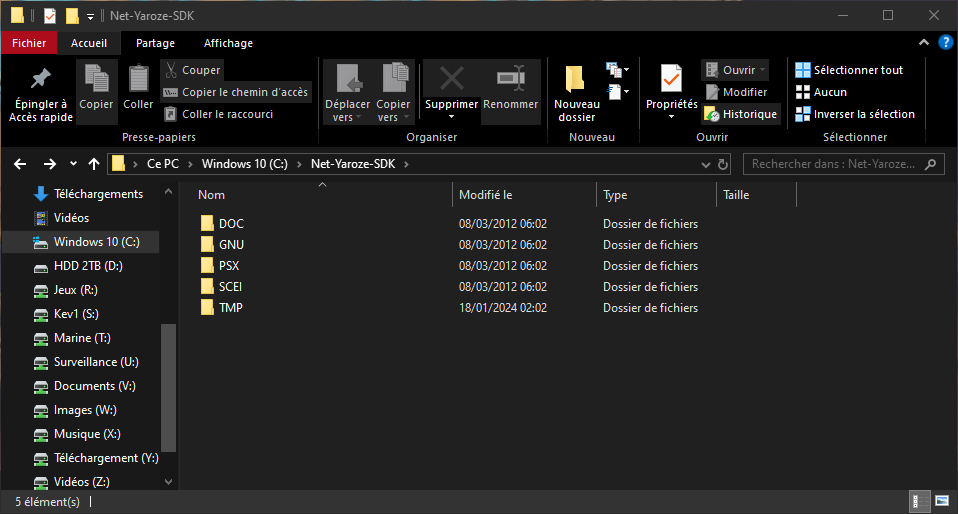Viewport: 958px width, 514px height.
Task: Click the search magnifier icon
Action: point(931,164)
